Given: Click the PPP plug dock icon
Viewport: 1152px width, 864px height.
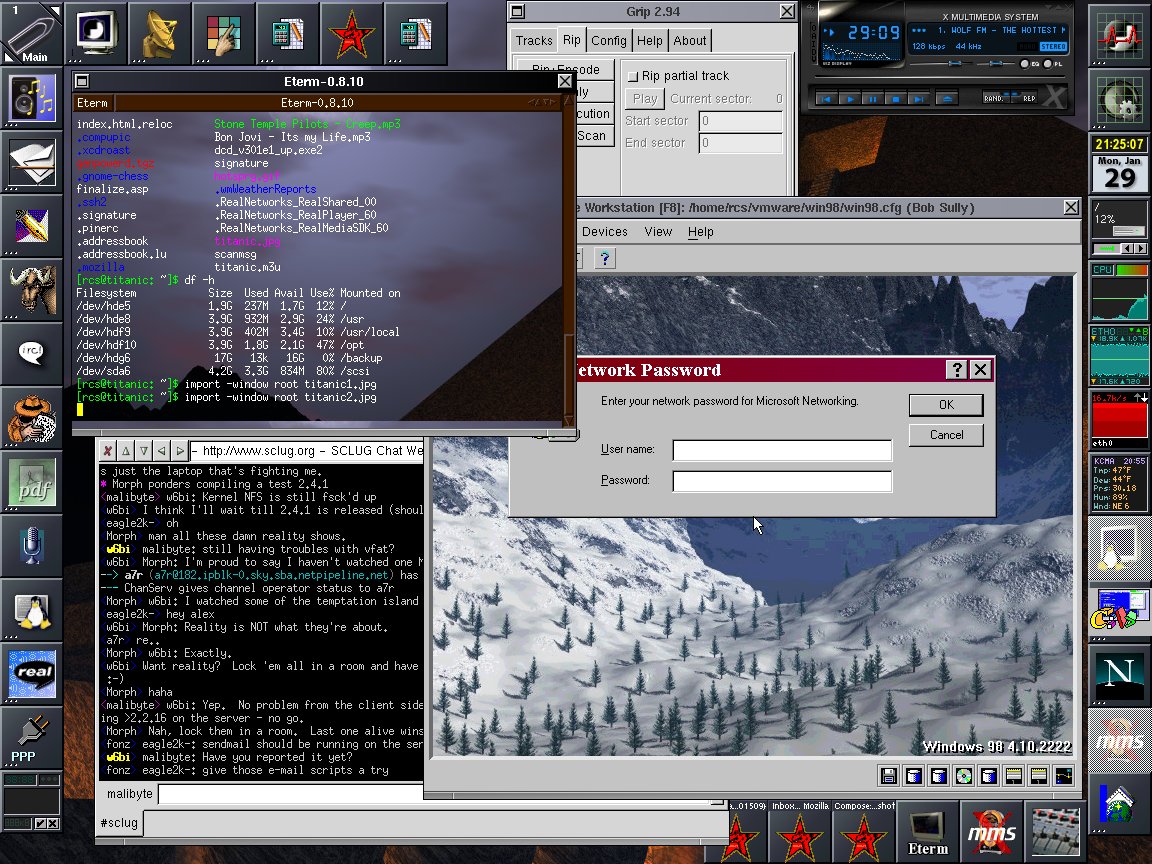Looking at the screenshot, I should click(x=32, y=738).
